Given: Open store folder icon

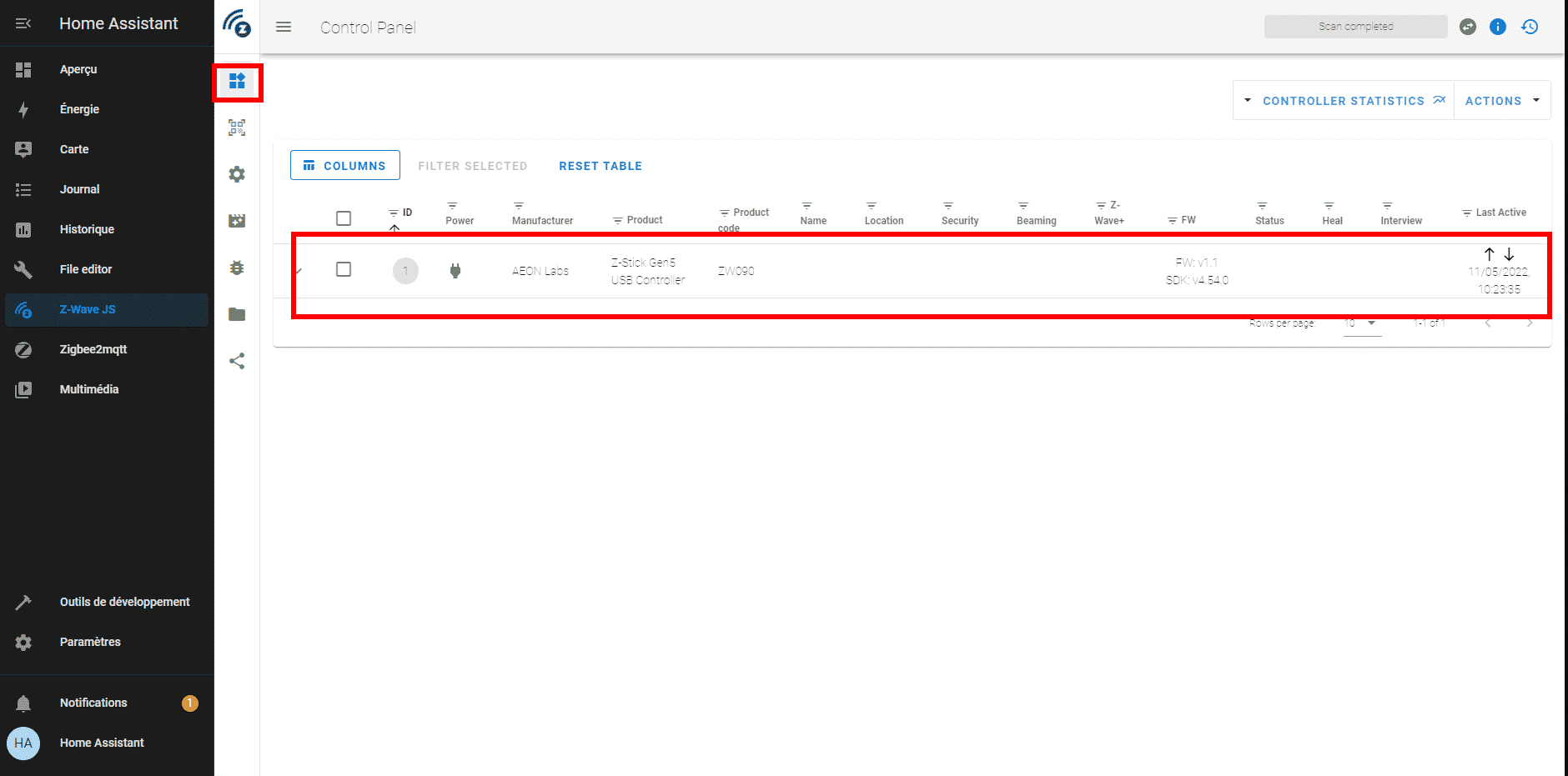Looking at the screenshot, I should coord(237,314).
